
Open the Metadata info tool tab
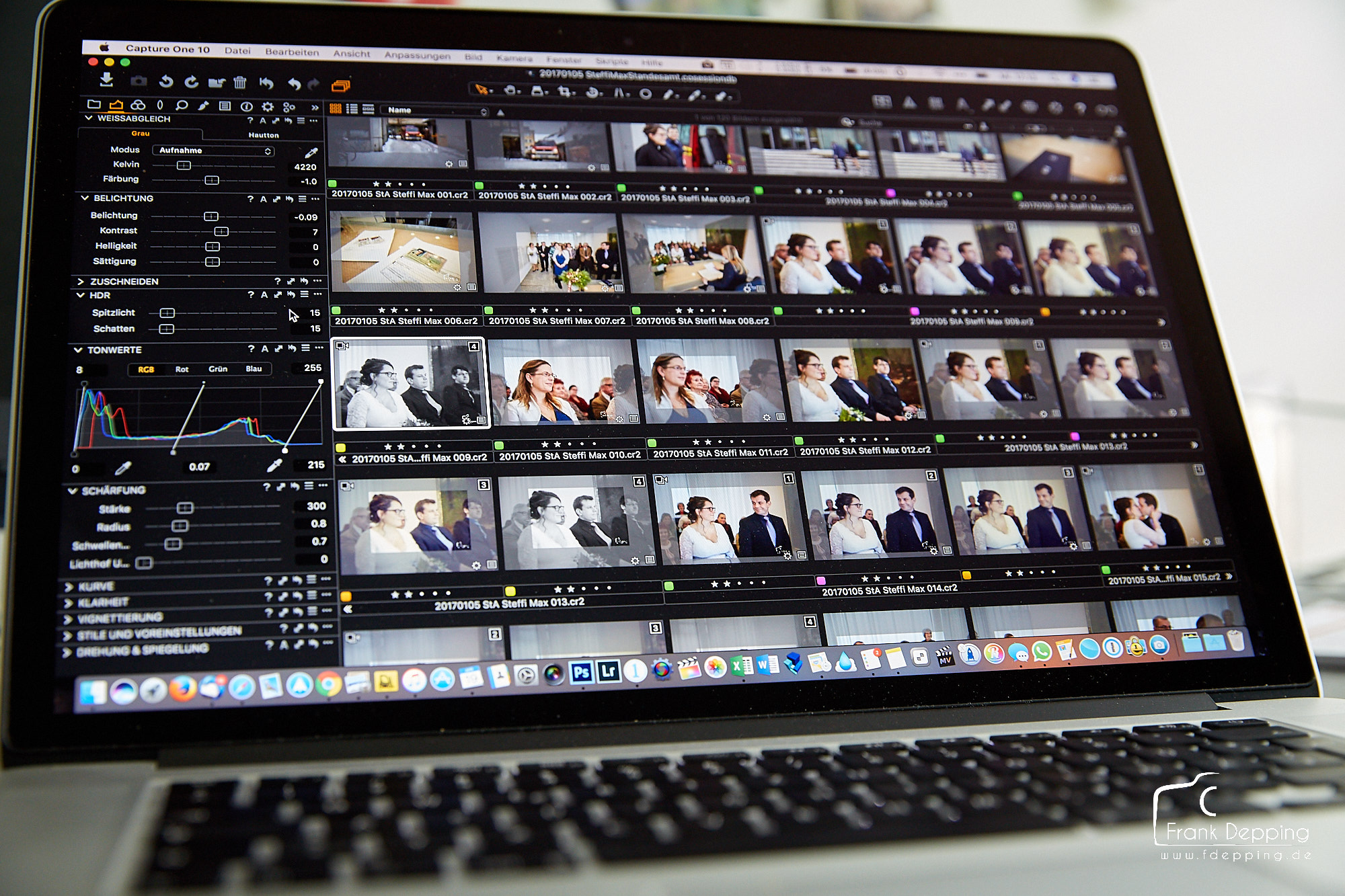pos(247,106)
